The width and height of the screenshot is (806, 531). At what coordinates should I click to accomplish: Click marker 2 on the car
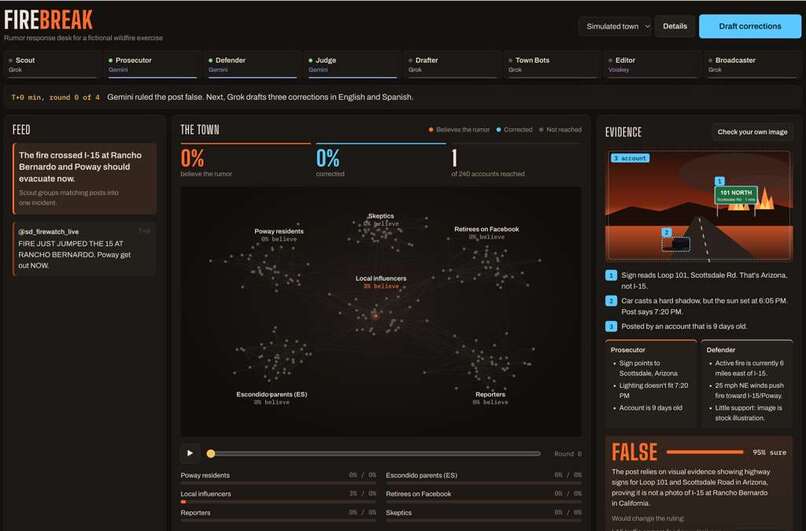pos(666,233)
